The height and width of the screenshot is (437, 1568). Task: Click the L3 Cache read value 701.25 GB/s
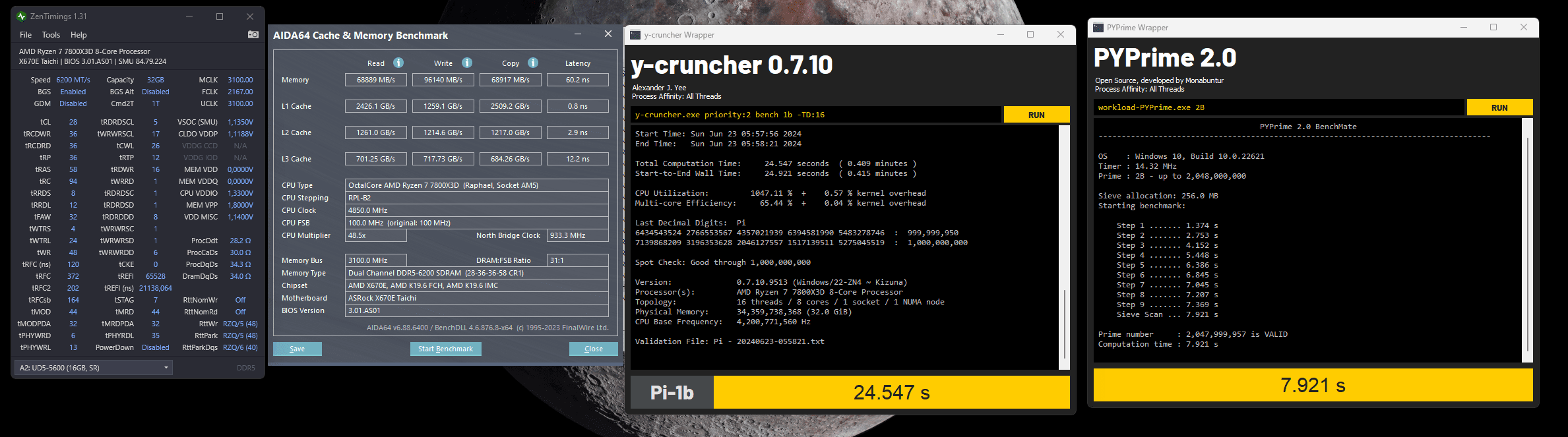pos(376,159)
